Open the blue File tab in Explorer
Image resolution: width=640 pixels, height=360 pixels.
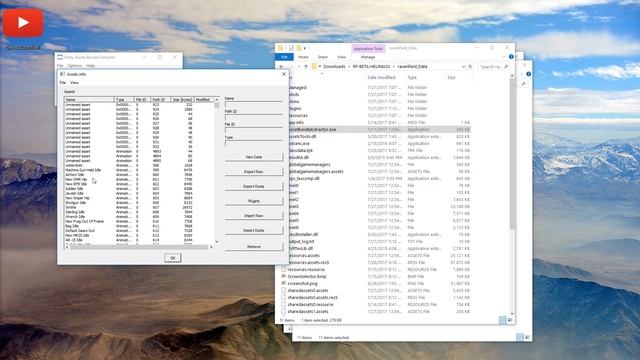pos(284,57)
